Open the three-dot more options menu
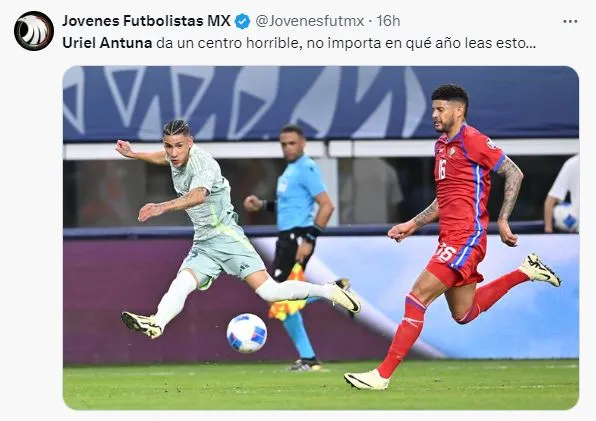 (570, 21)
